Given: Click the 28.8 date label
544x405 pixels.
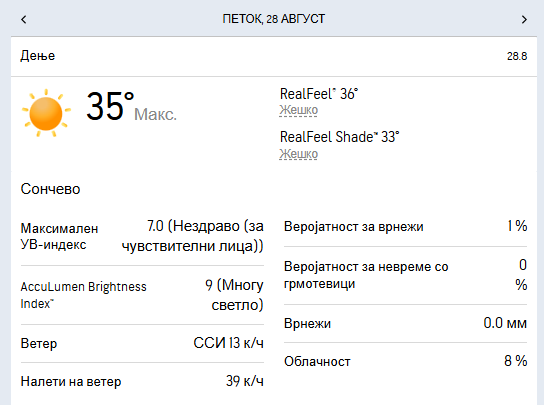Looking at the screenshot, I should tap(517, 56).
